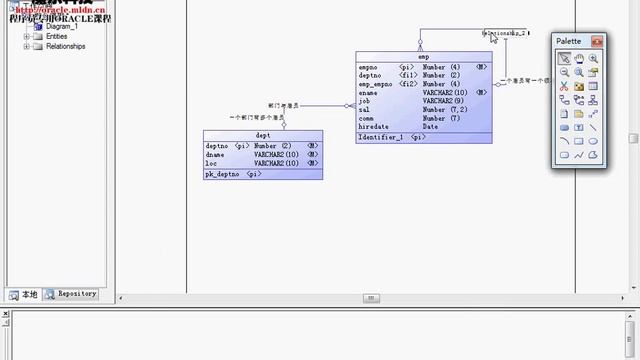This screenshot has height=360, width=640.
Task: Expand the Relationships folder node
Action: [x=27, y=46]
